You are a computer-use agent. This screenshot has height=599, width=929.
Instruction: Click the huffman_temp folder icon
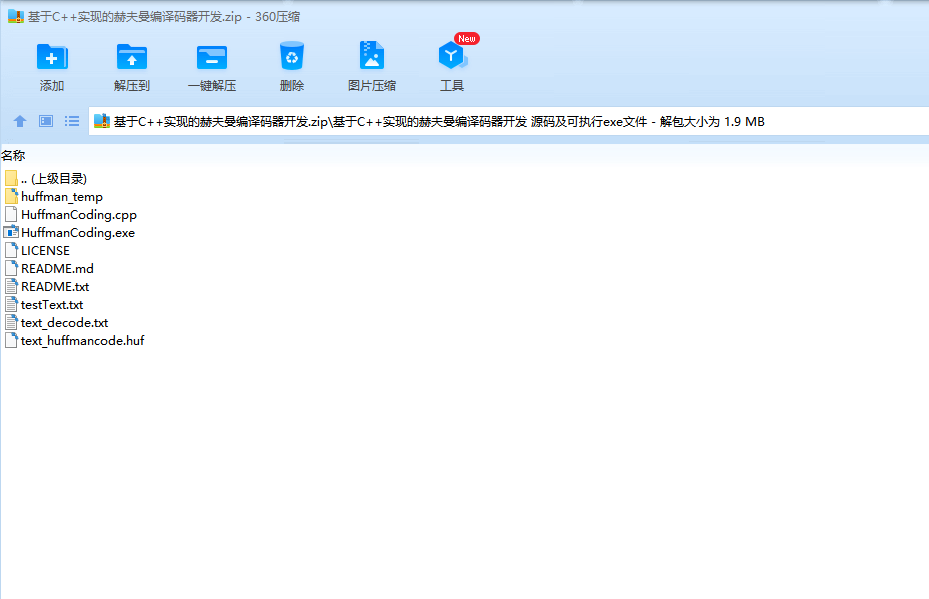[11, 196]
